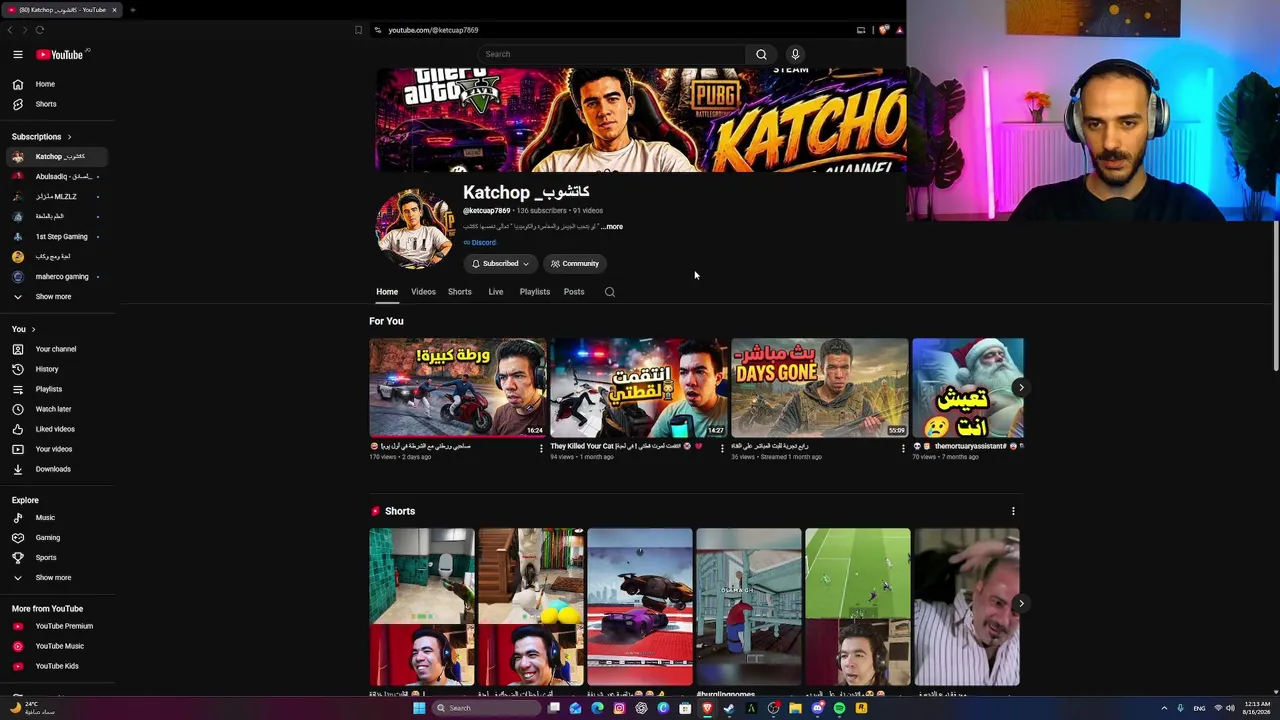Open Liked videos
This screenshot has height=720, width=1280.
pos(57,429)
